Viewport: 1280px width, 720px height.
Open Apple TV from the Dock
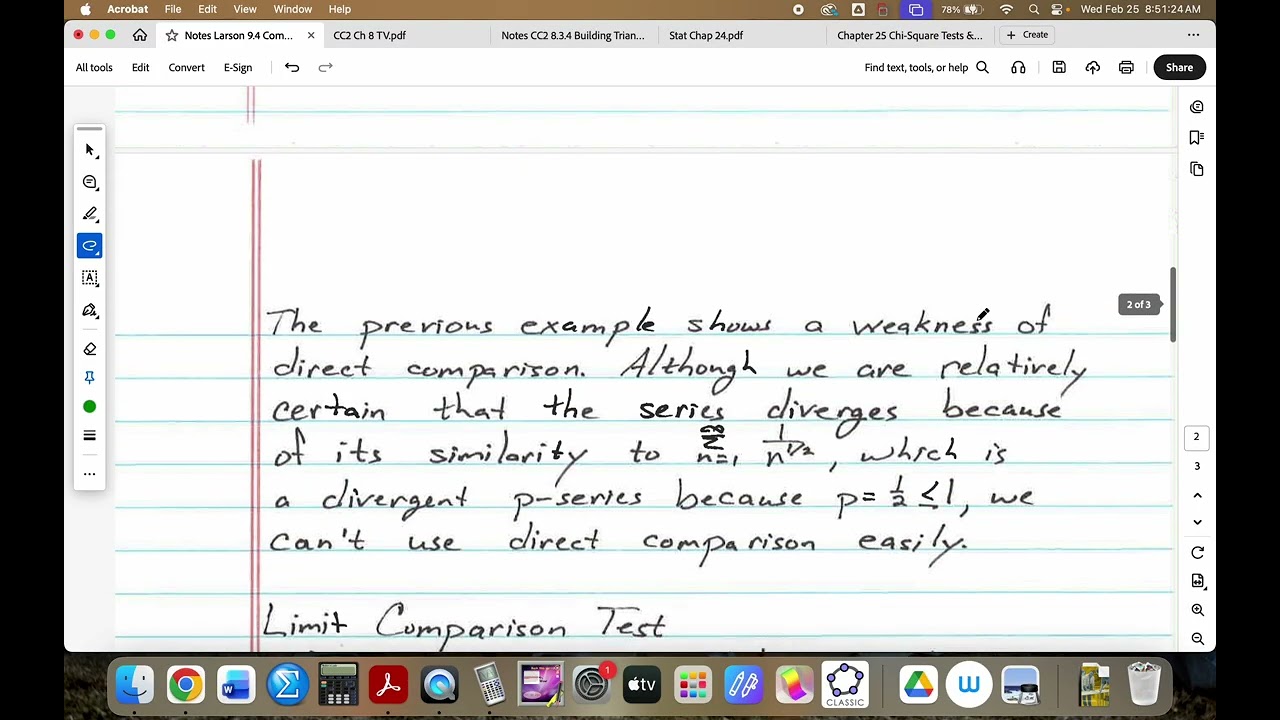642,685
